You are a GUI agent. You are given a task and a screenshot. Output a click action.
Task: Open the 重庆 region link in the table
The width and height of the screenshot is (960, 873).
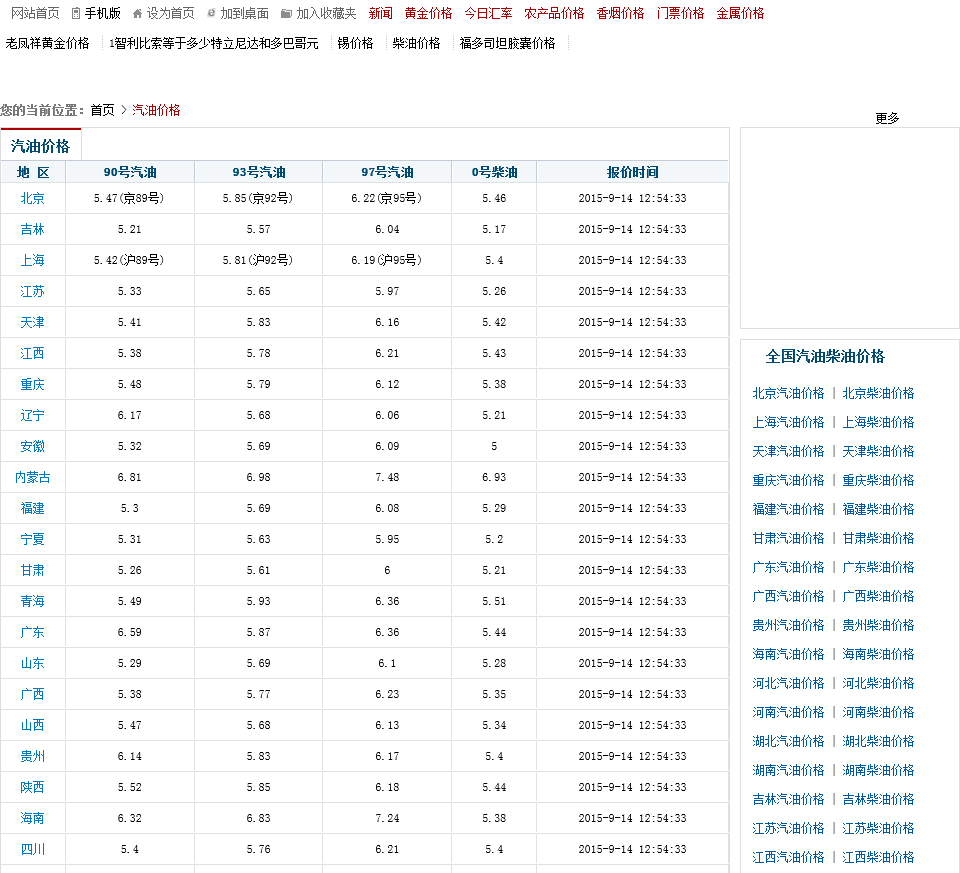pos(32,384)
